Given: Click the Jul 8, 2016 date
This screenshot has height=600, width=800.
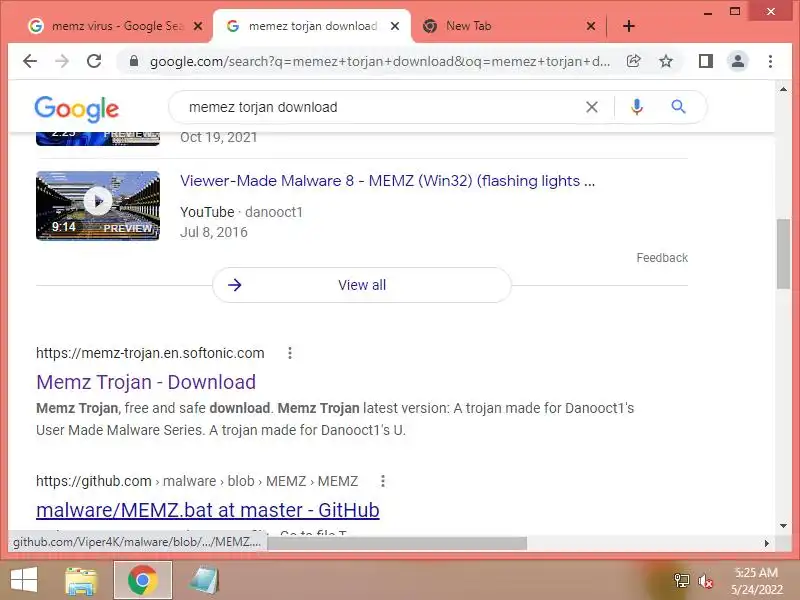Looking at the screenshot, I should coord(214,232).
